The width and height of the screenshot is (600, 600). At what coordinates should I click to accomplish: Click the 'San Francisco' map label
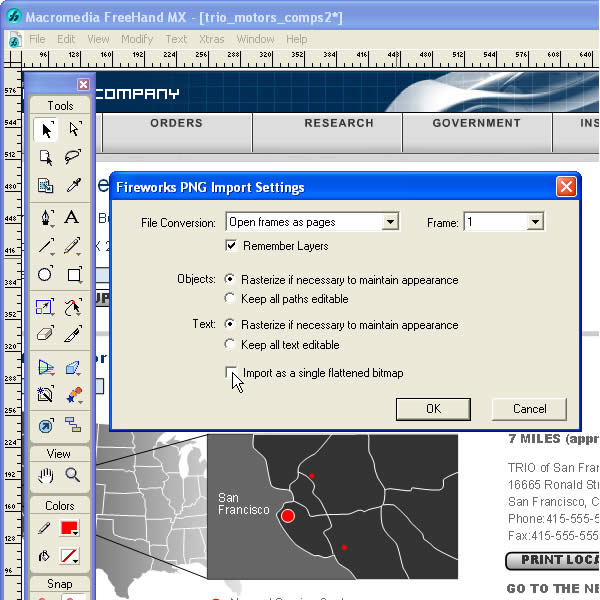click(243, 504)
